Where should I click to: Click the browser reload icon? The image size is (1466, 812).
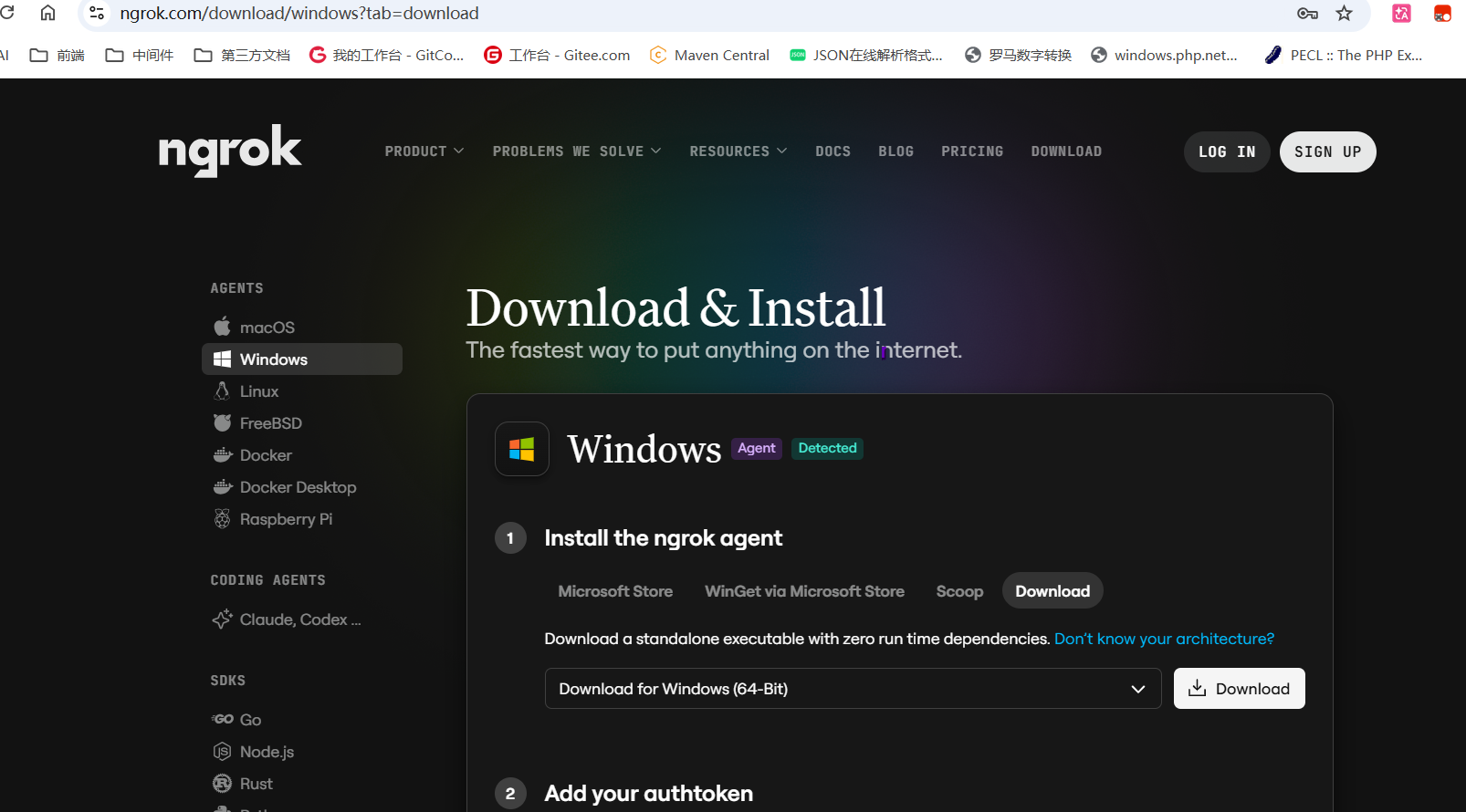[7, 13]
